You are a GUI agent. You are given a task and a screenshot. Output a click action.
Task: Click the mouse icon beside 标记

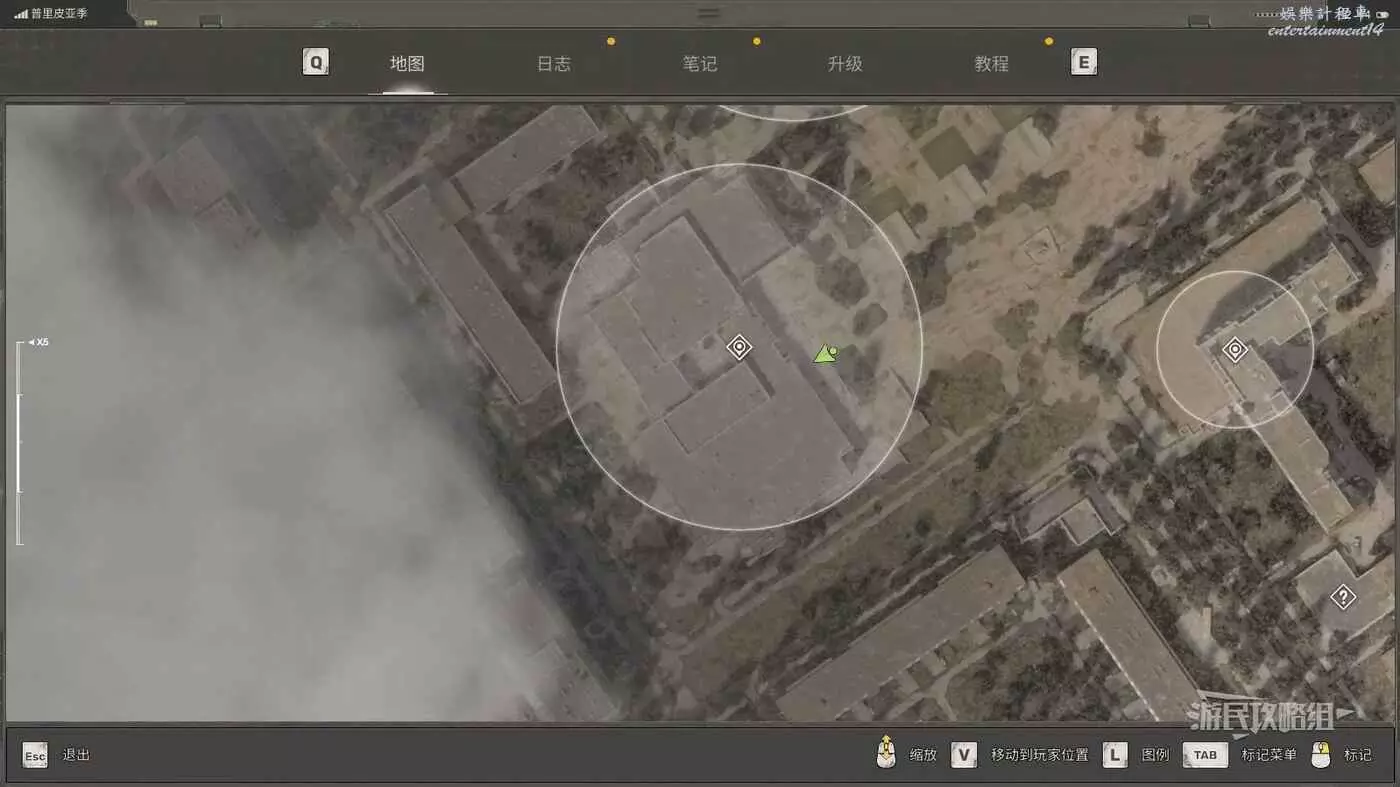click(1321, 755)
